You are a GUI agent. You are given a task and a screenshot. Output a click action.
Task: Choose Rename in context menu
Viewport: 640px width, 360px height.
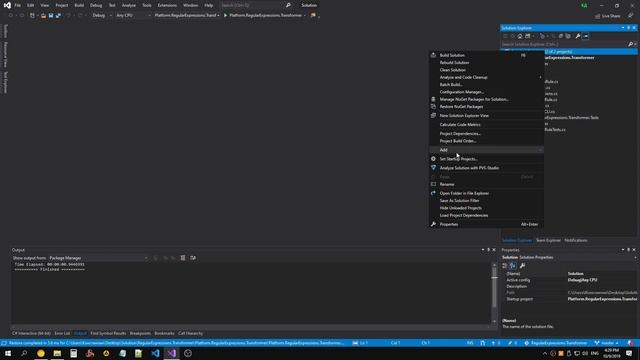pos(447,184)
